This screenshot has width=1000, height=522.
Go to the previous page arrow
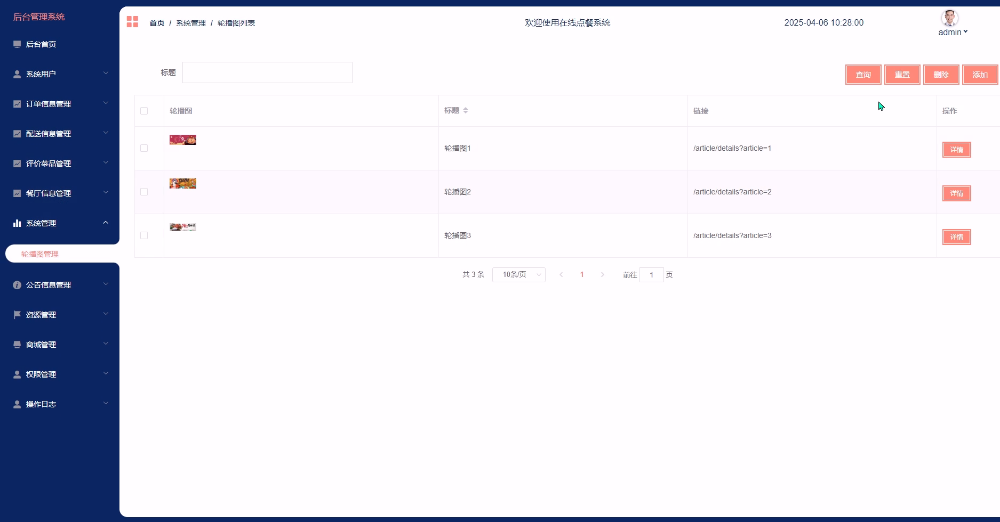pyautogui.click(x=561, y=274)
